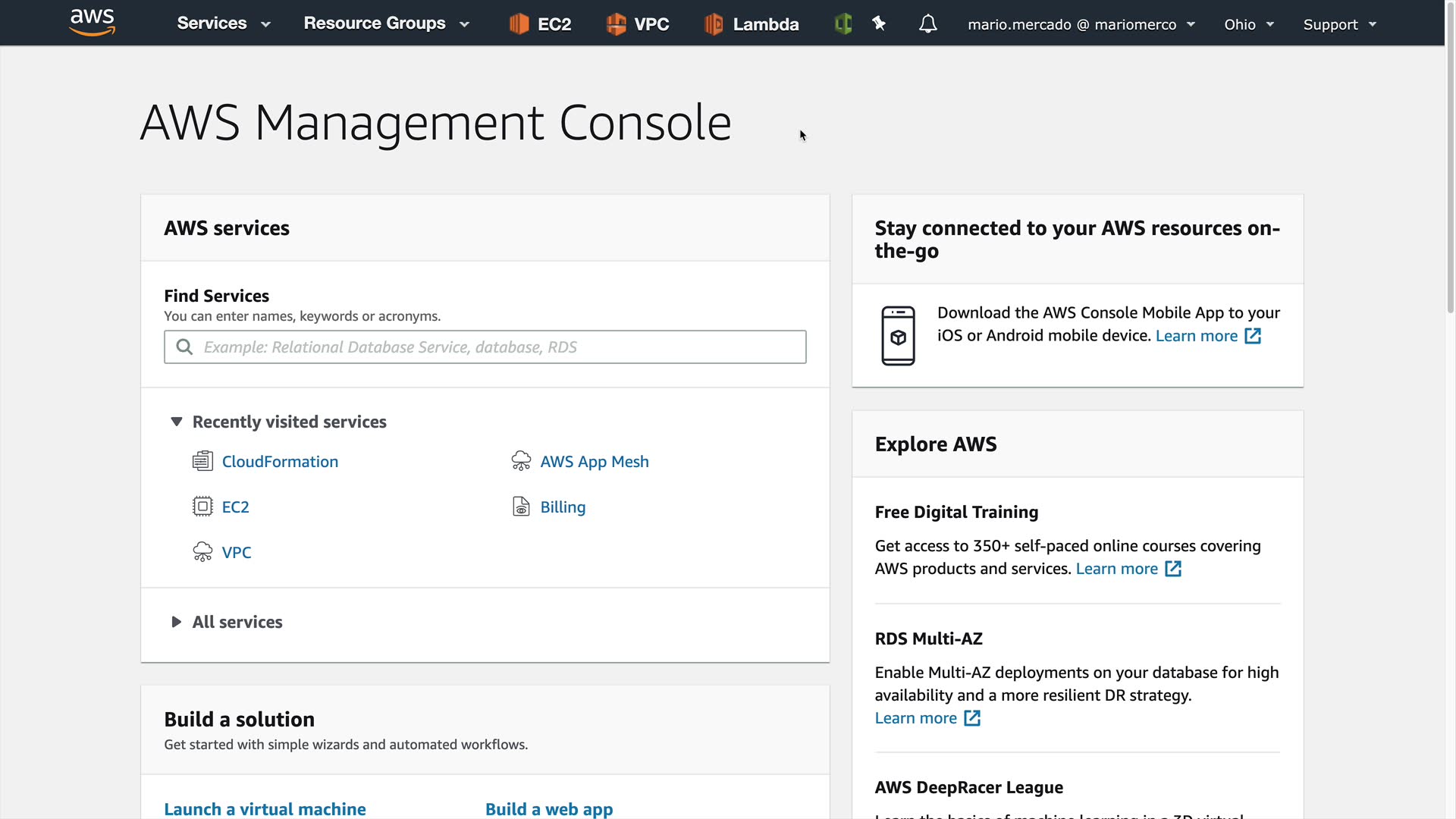Open the Services dropdown menu
This screenshot has width=1456, height=819.
(223, 24)
